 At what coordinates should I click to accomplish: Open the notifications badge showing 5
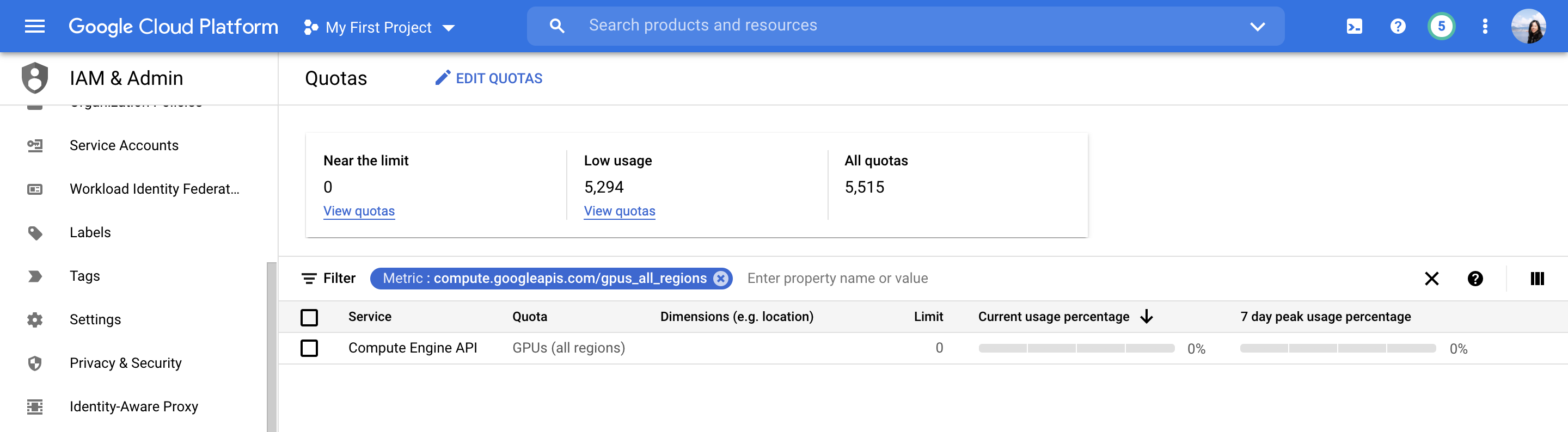[1441, 26]
